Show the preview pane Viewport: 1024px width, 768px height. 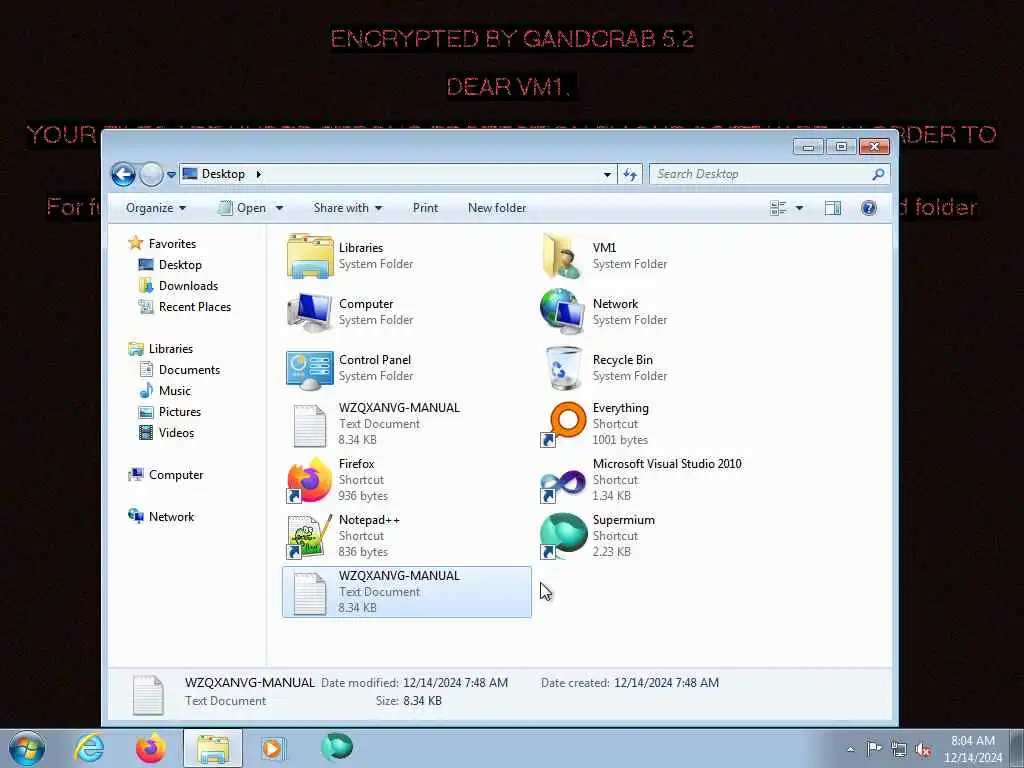tap(833, 208)
